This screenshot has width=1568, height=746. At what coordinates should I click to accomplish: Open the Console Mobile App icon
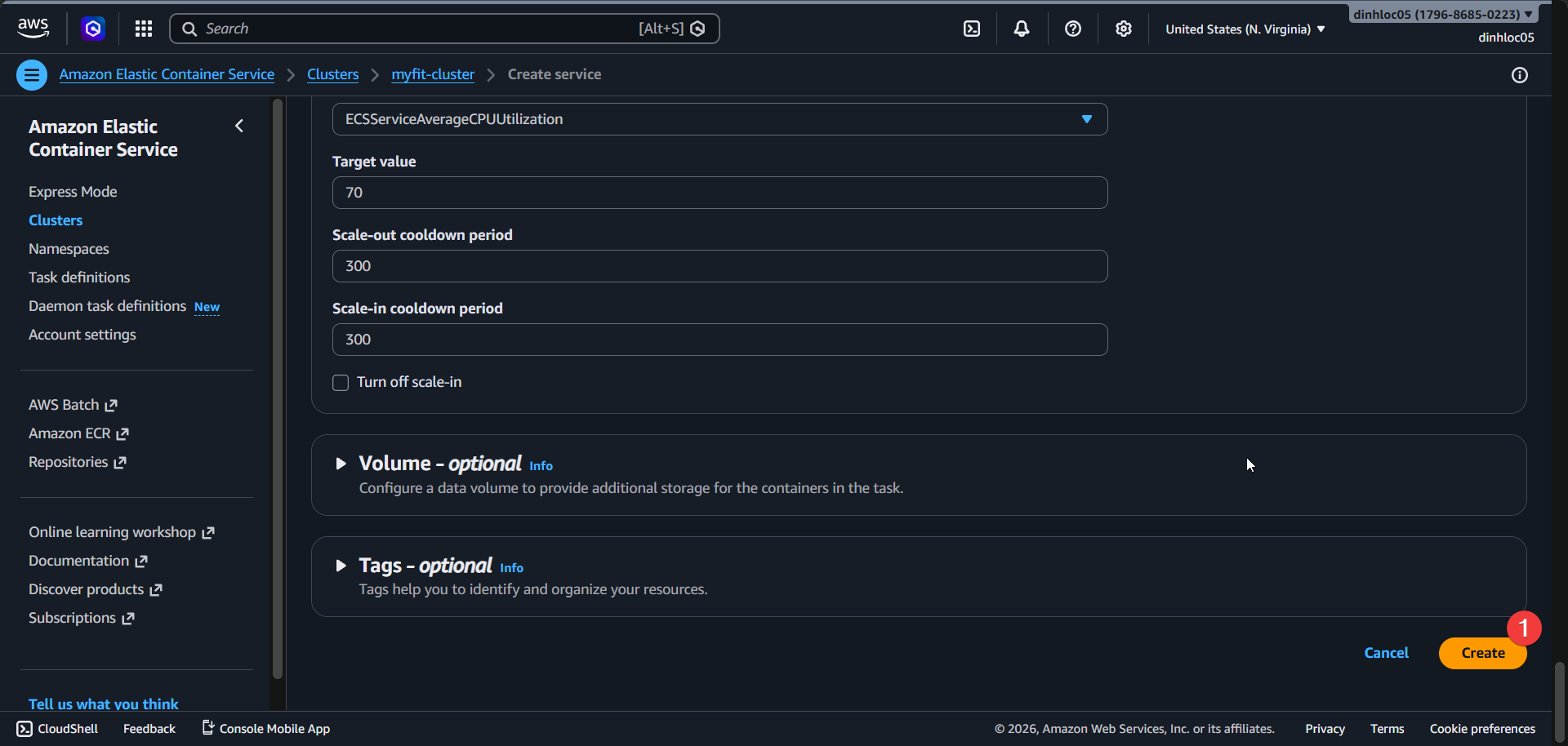pyautogui.click(x=207, y=728)
